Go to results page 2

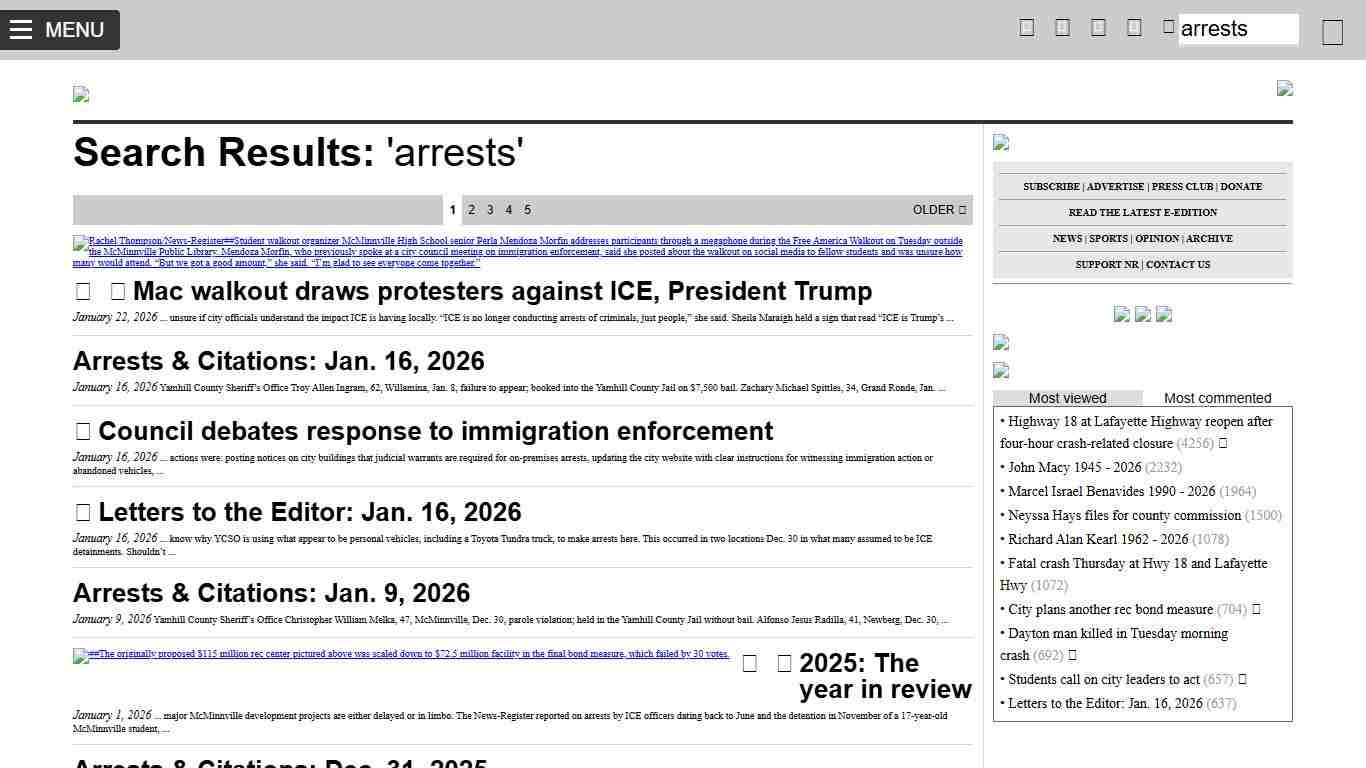(x=471, y=210)
